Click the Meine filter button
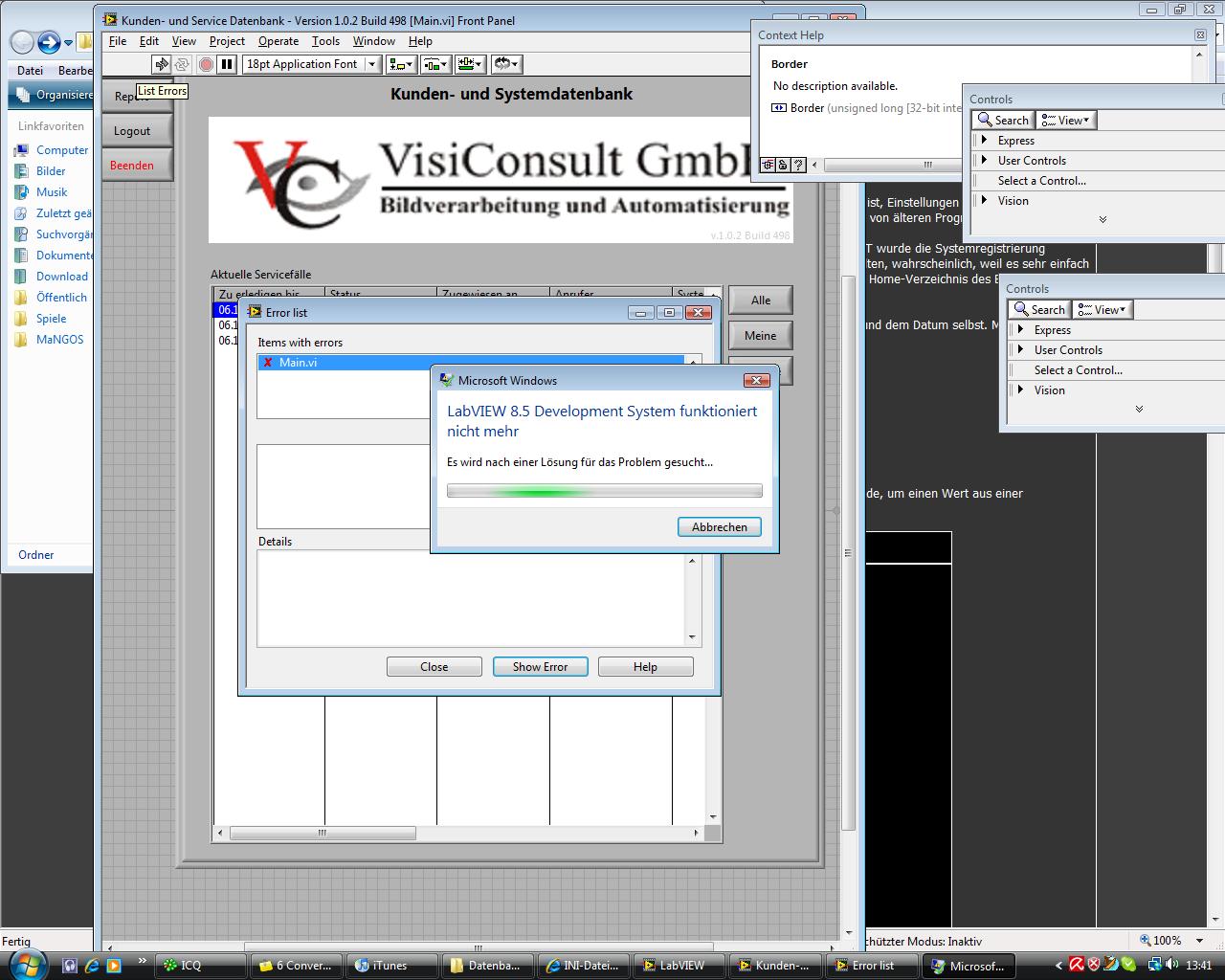Image resolution: width=1225 pixels, height=980 pixels. coord(761,336)
